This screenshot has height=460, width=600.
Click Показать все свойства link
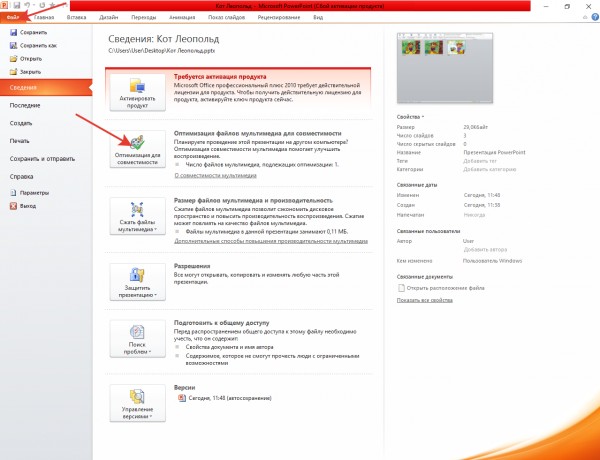425,300
